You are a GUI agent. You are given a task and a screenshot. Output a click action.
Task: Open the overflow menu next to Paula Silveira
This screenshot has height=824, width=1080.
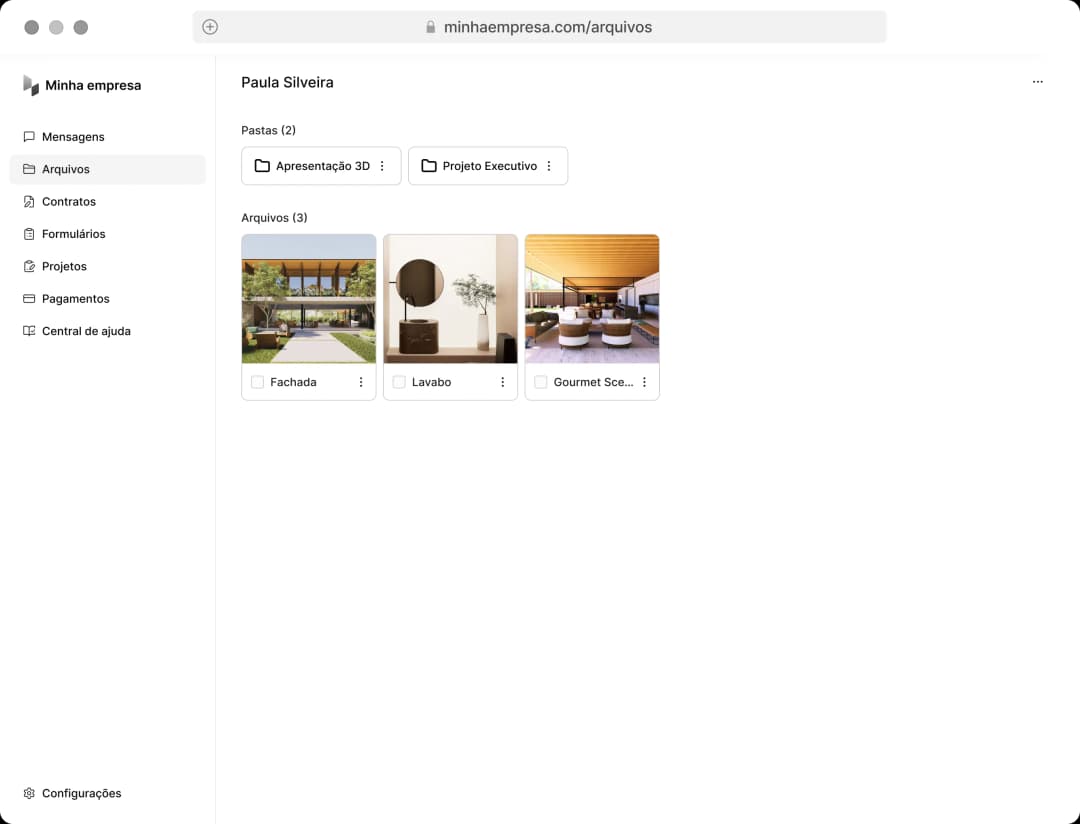click(1038, 81)
